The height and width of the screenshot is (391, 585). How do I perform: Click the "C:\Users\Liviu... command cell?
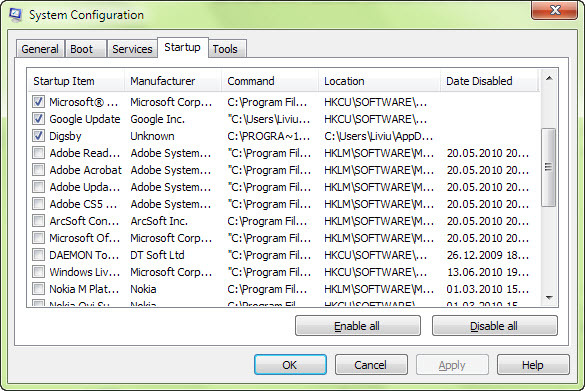coord(269,119)
